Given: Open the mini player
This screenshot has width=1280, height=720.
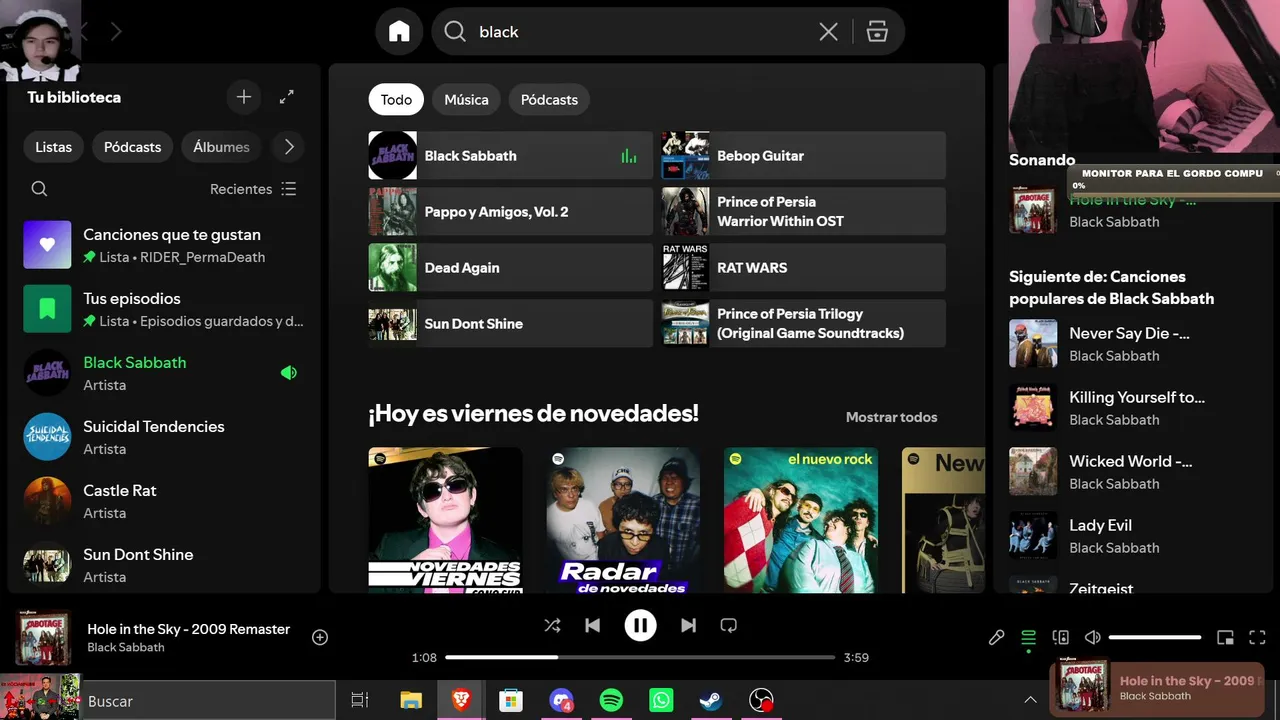Looking at the screenshot, I should tap(1225, 637).
